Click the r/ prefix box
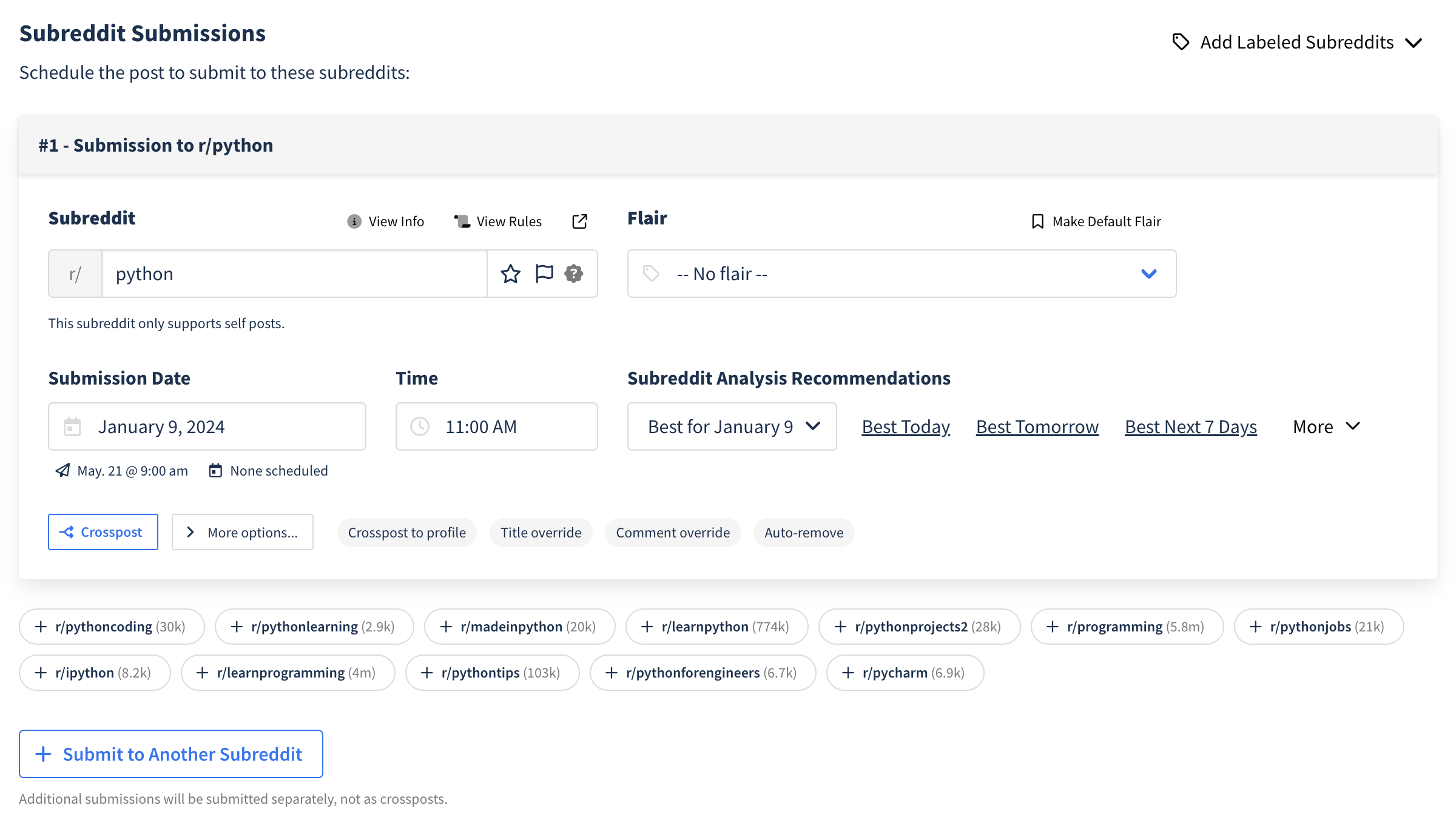Screen dimensions: 1456x831 click(x=75, y=274)
